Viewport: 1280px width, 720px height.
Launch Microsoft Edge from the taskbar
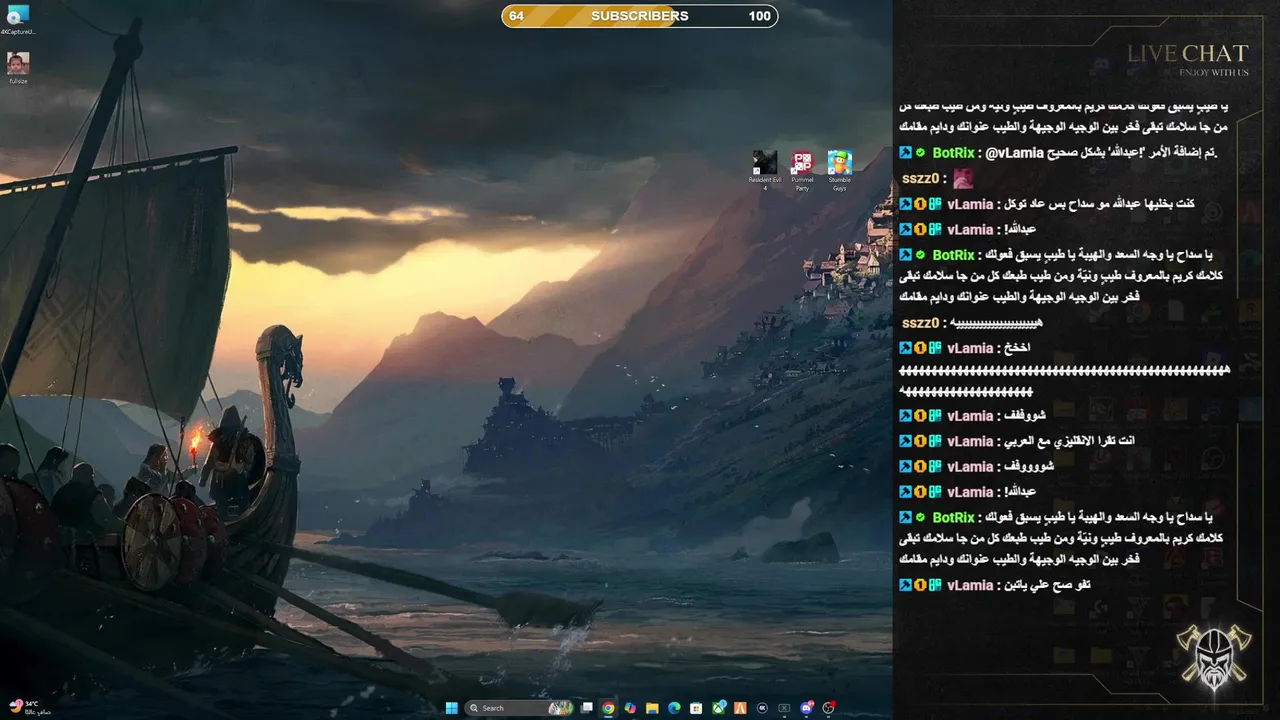pyautogui.click(x=674, y=708)
